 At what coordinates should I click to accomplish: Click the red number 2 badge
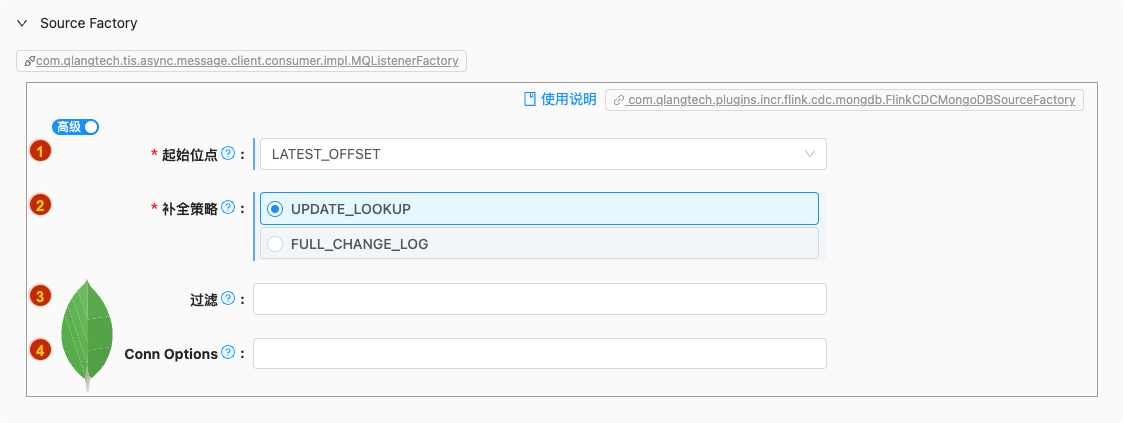point(40,205)
